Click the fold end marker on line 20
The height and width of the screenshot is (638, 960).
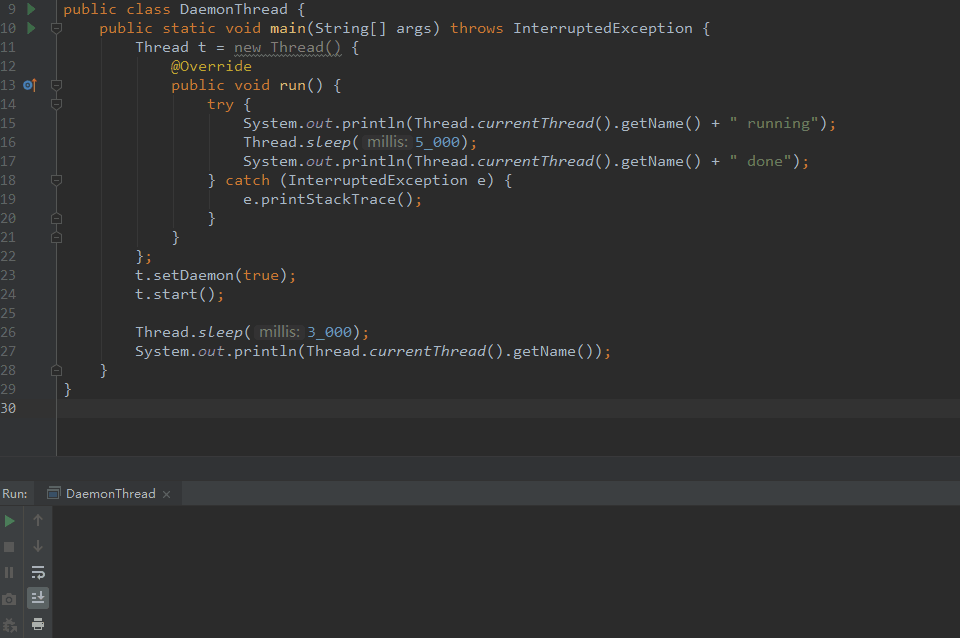[56, 218]
